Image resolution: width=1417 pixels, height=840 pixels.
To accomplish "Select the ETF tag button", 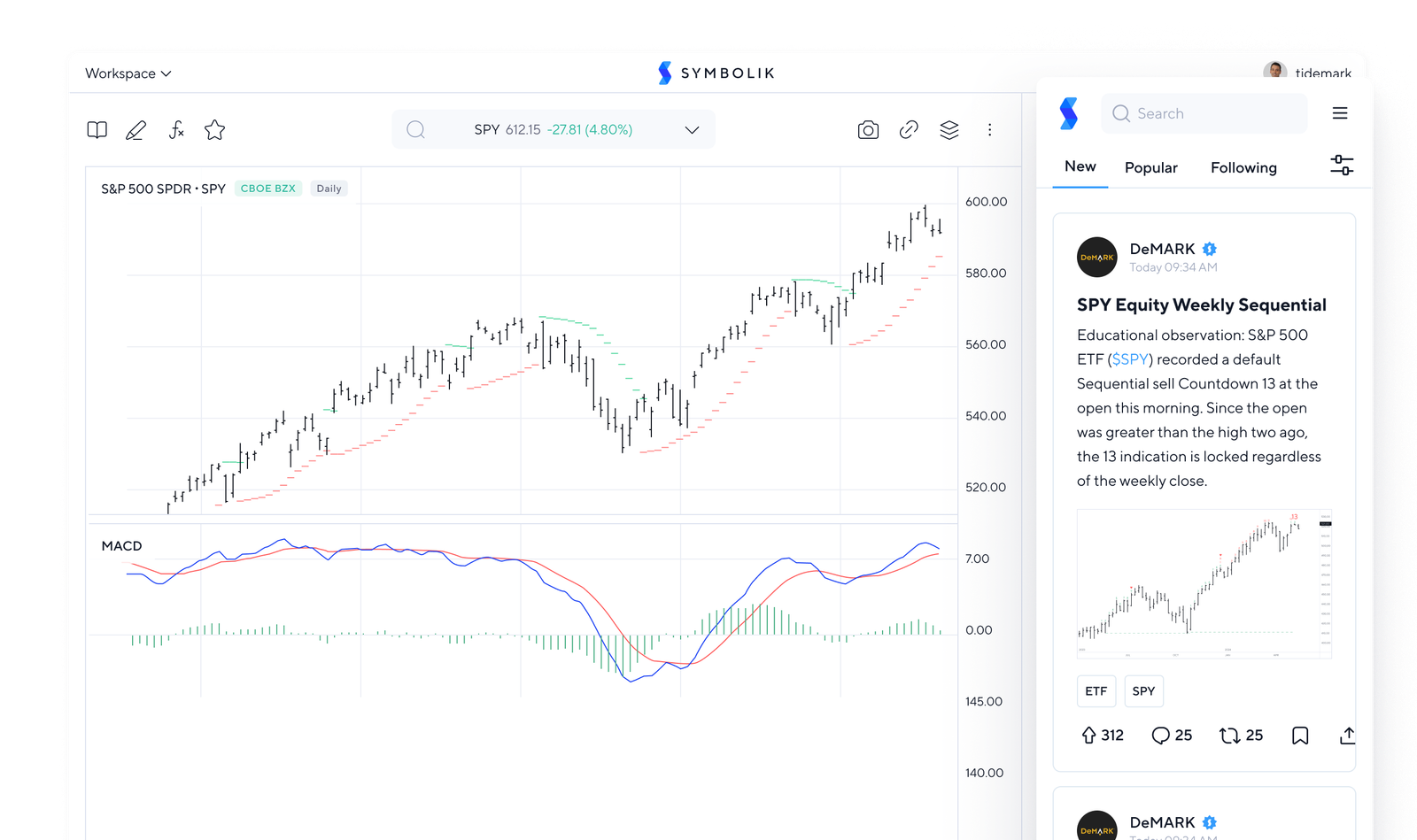I will point(1096,691).
